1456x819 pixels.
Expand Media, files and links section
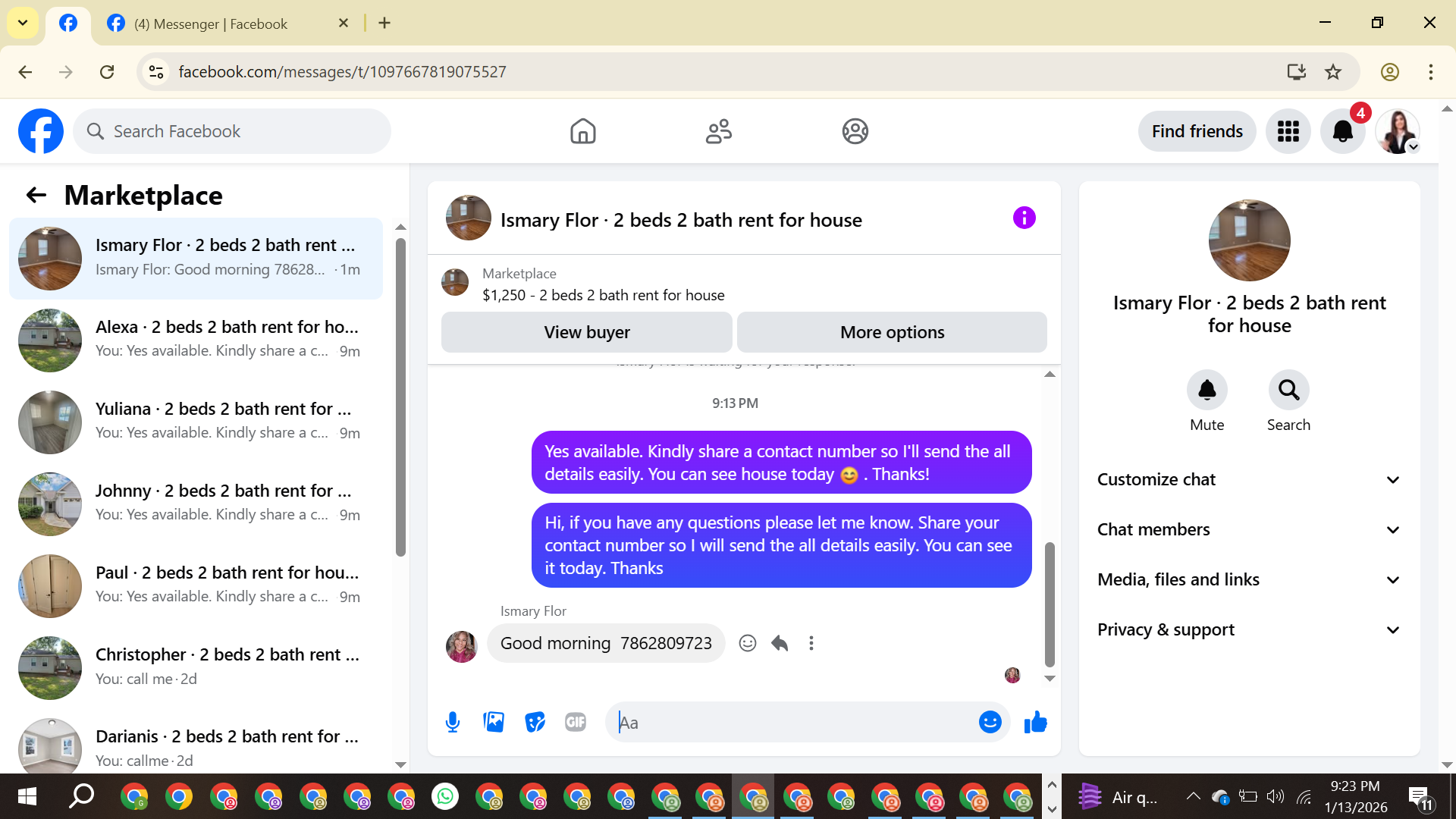click(1249, 579)
